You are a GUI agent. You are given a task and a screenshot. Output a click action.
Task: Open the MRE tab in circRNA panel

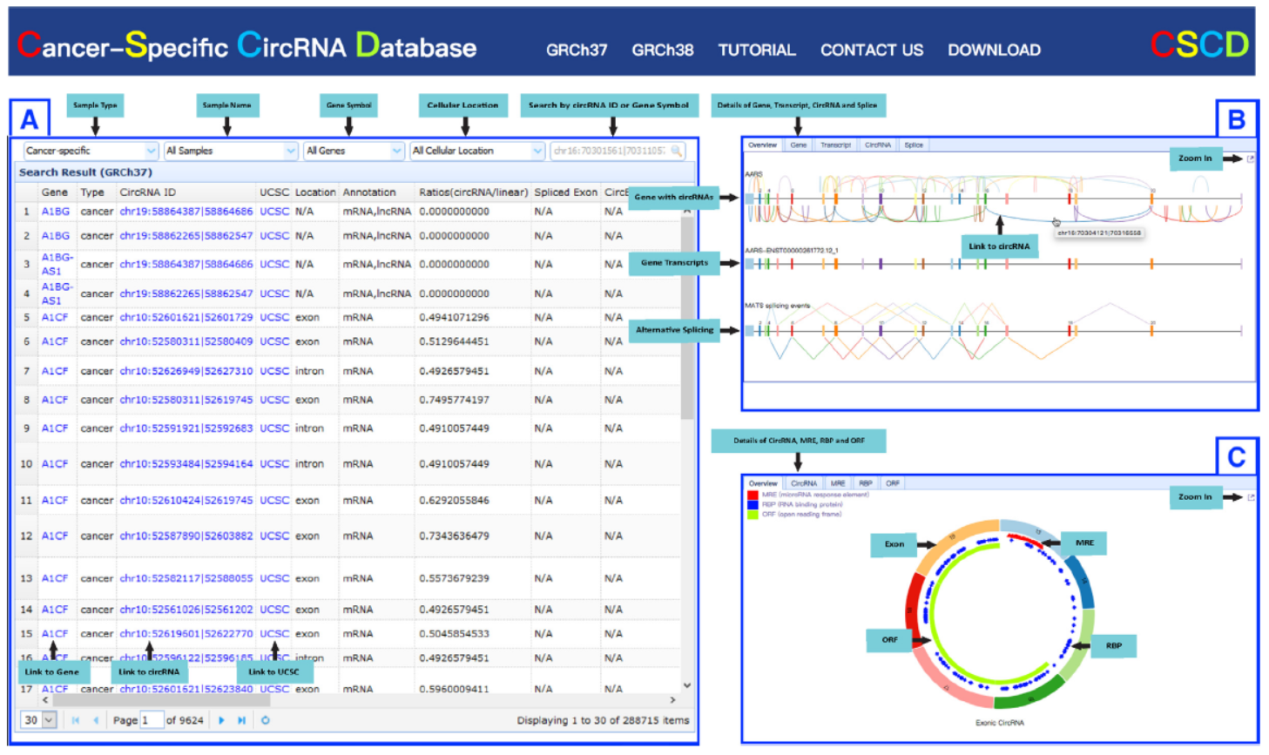click(x=838, y=483)
